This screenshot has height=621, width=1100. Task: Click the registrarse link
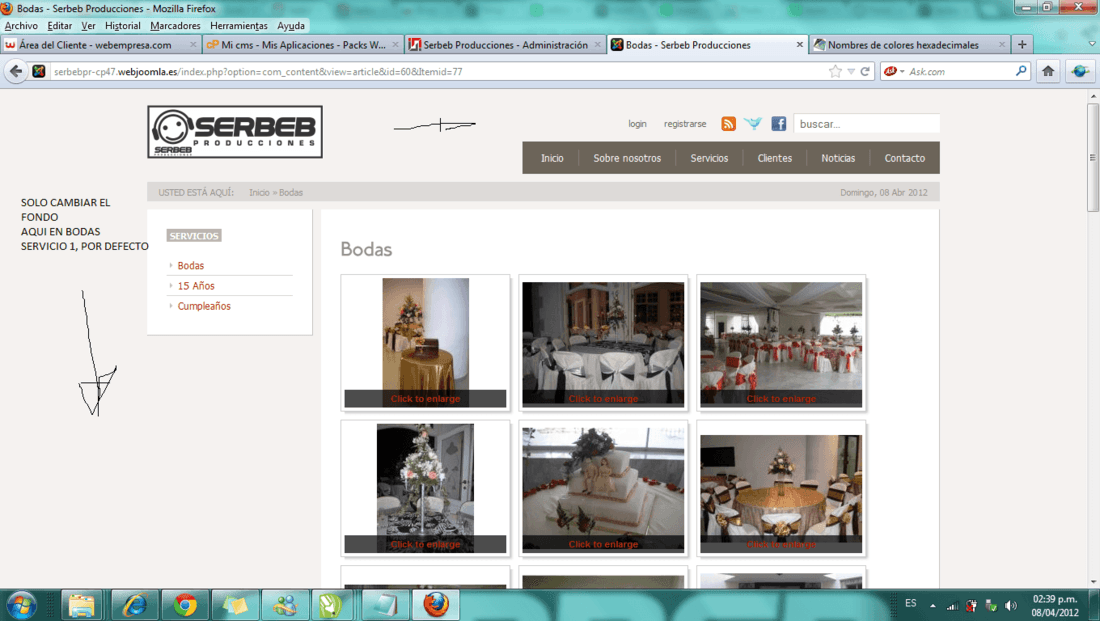685,123
